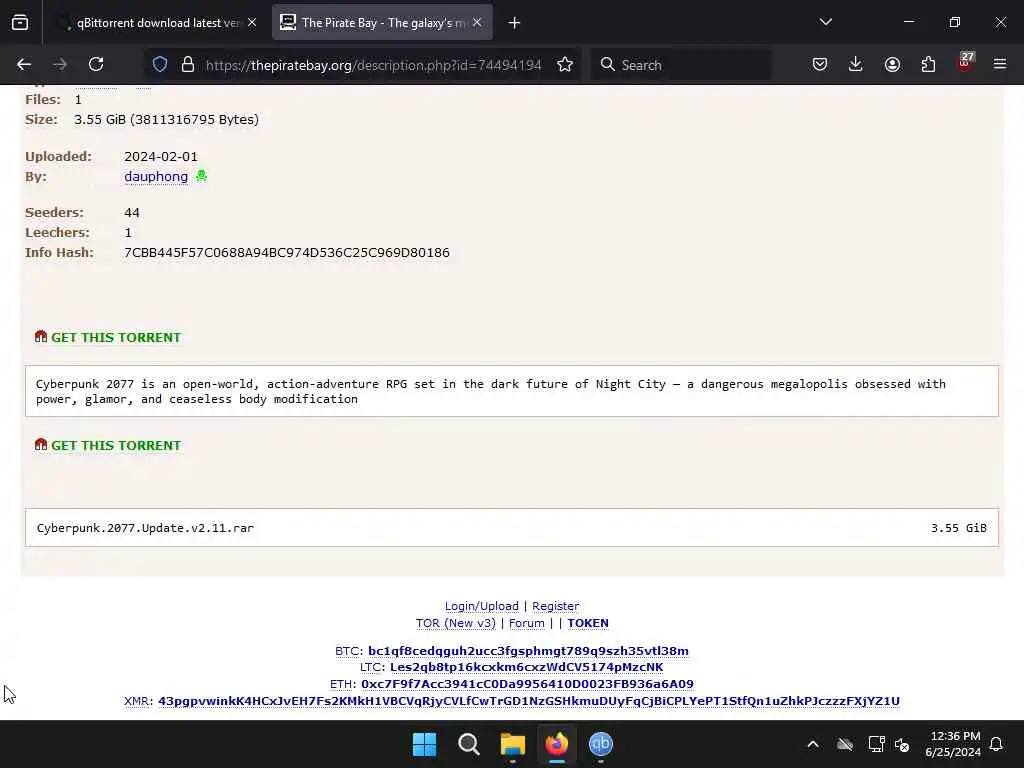Open the Windows Start menu

pyautogui.click(x=424, y=744)
